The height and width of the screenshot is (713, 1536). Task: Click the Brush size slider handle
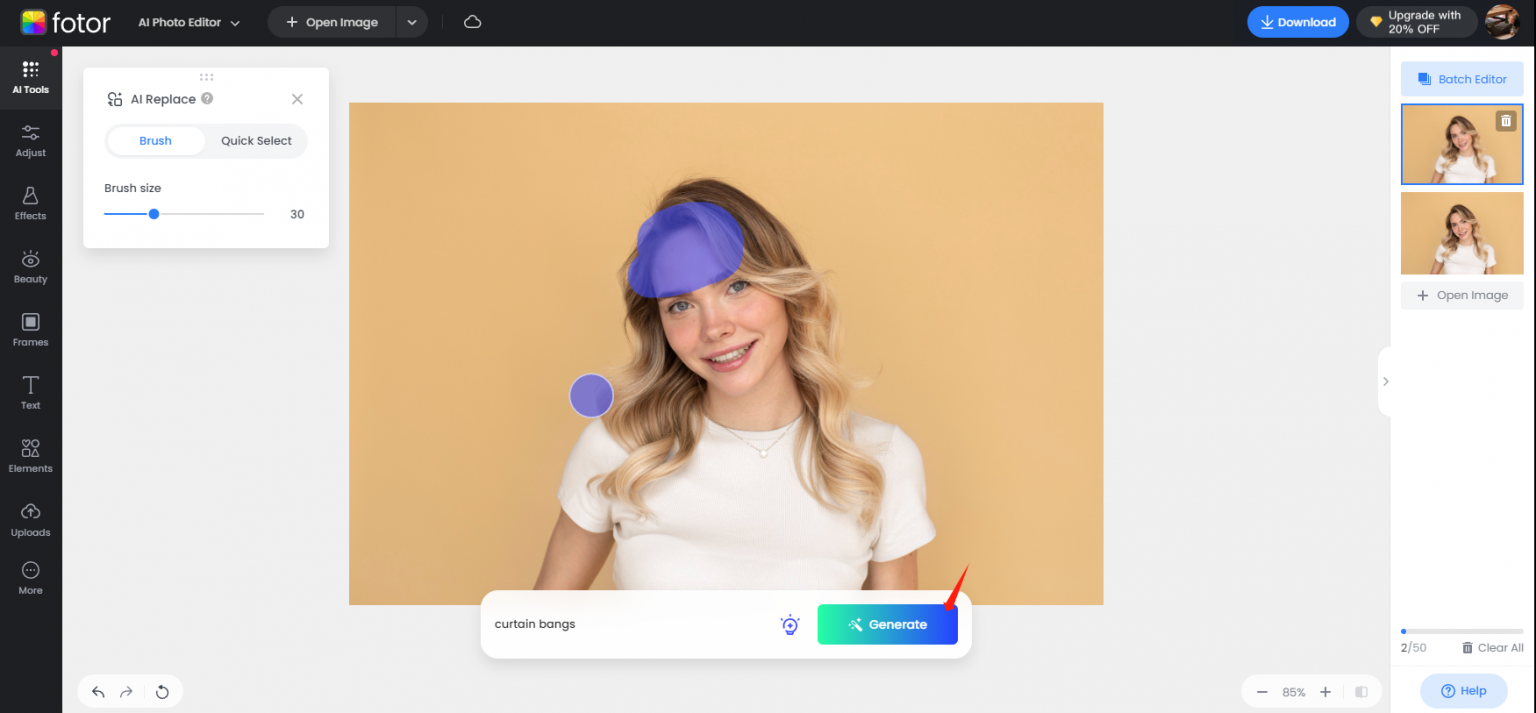154,214
